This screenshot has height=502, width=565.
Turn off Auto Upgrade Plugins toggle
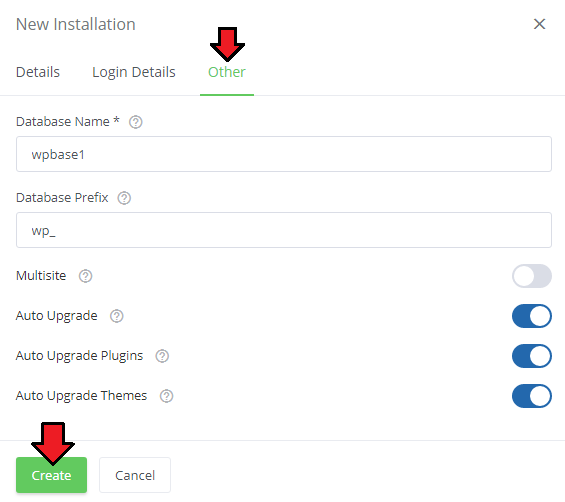531,356
